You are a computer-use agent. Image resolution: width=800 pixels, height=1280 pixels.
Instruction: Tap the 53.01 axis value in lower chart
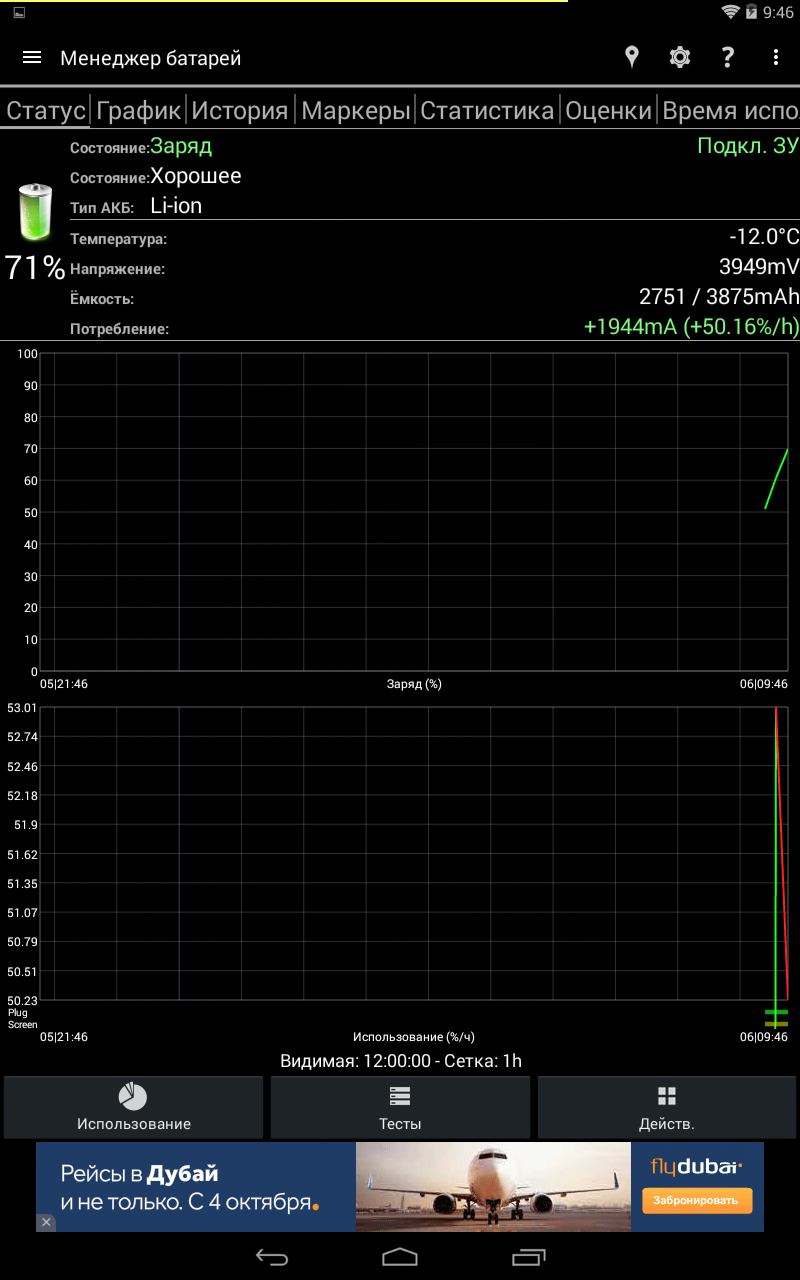pos(22,708)
